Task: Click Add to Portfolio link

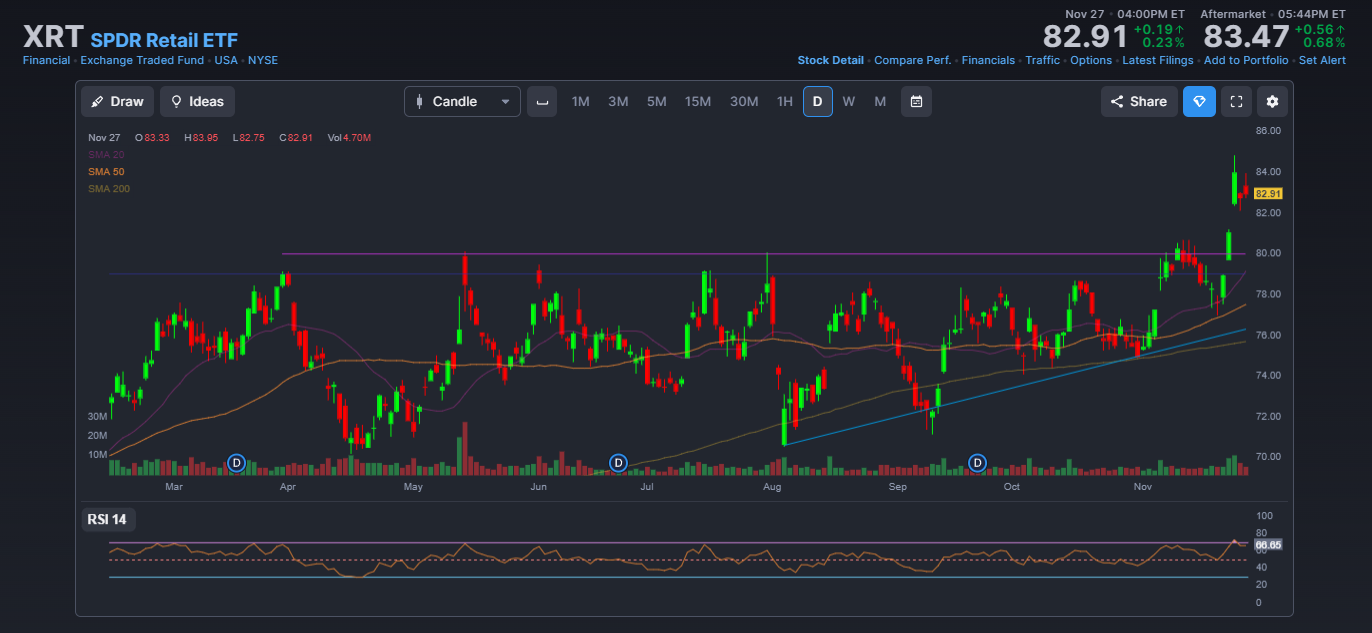Action: point(1246,60)
